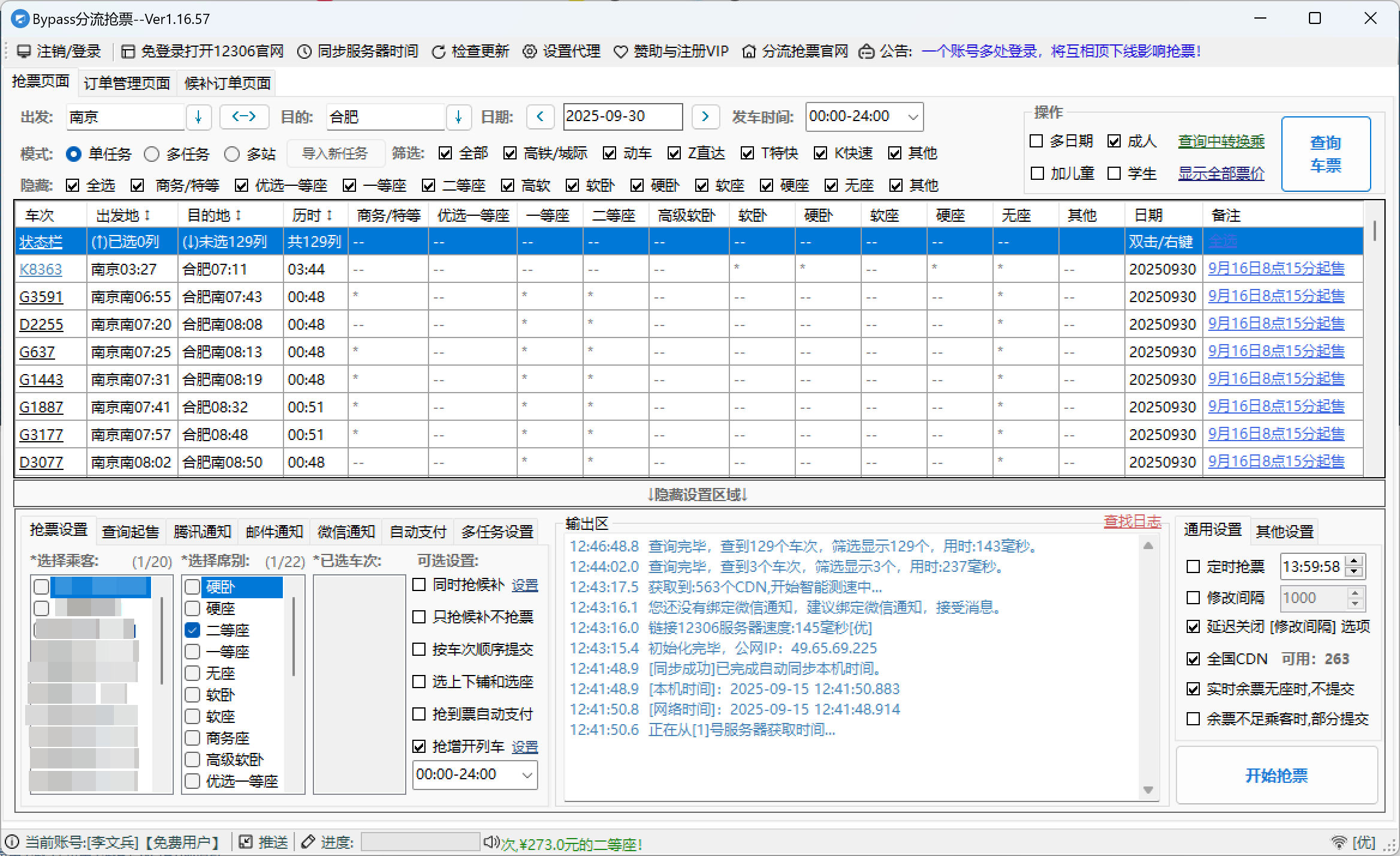This screenshot has width=1400, height=856.
Task: Click the 注销/登录 monitor icon
Action: click(x=23, y=52)
